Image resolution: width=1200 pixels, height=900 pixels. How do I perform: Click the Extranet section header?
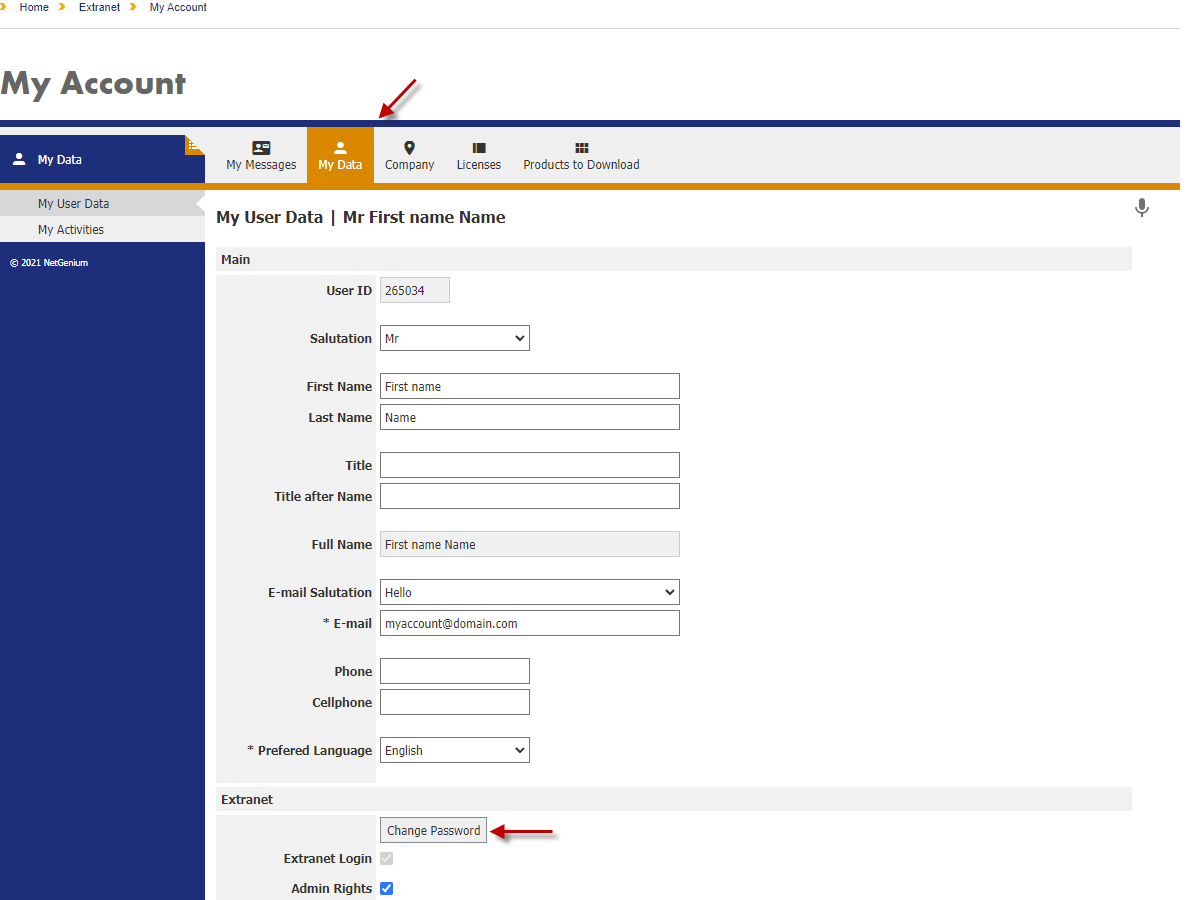674,799
